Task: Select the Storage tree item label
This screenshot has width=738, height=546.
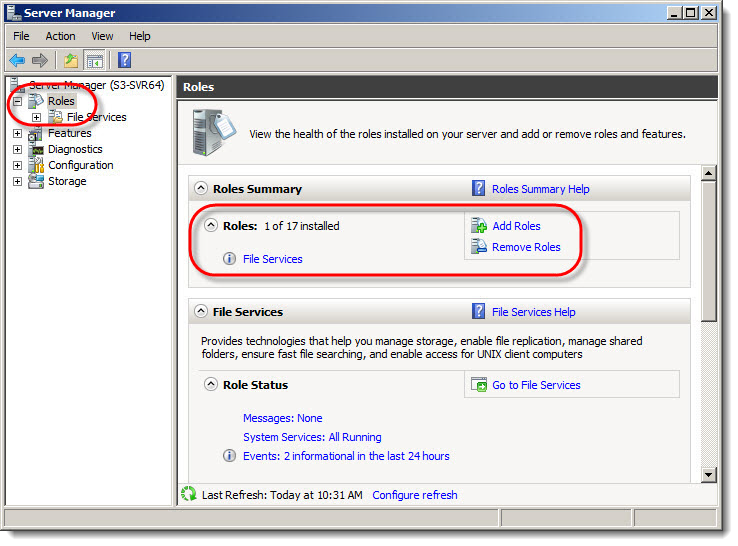Action: pyautogui.click(x=67, y=181)
